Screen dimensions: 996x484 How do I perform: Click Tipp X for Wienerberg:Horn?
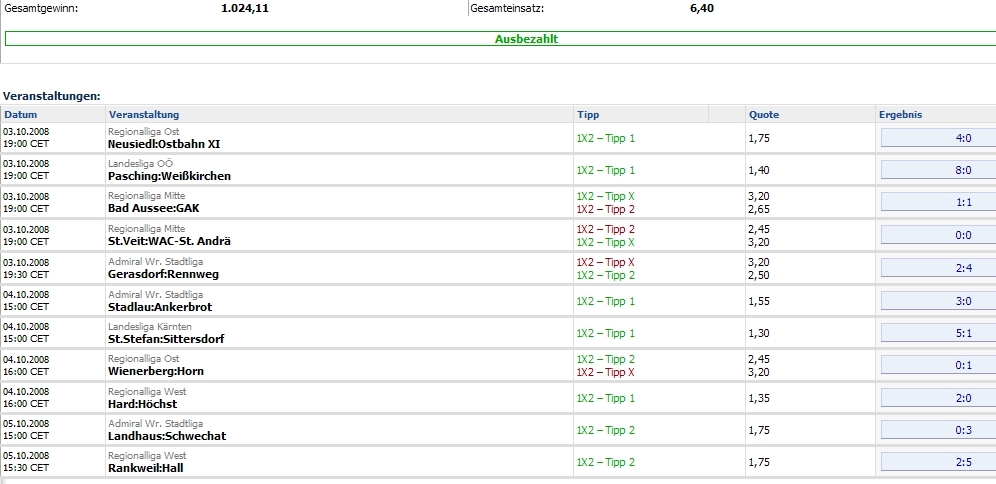pos(605,372)
